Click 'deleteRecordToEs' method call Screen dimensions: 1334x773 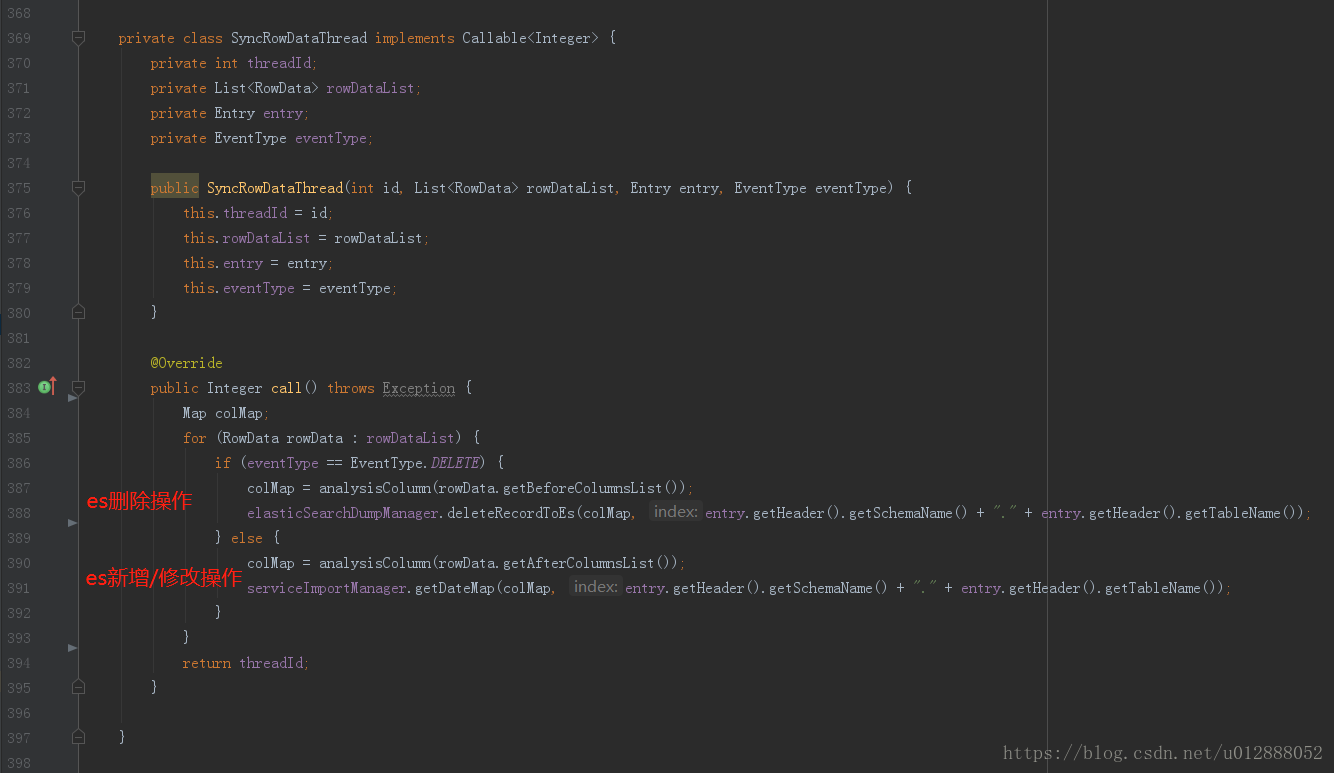511,513
